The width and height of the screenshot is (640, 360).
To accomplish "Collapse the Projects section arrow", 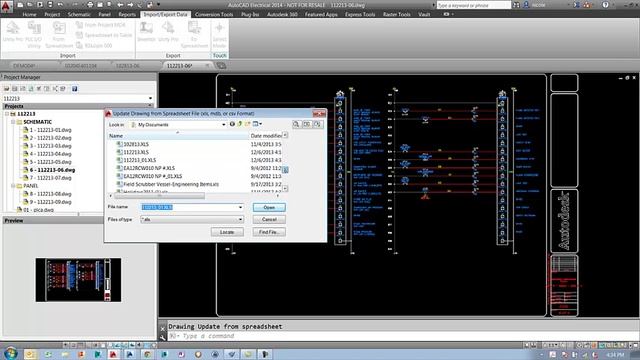I will pyautogui.click(x=151, y=106).
